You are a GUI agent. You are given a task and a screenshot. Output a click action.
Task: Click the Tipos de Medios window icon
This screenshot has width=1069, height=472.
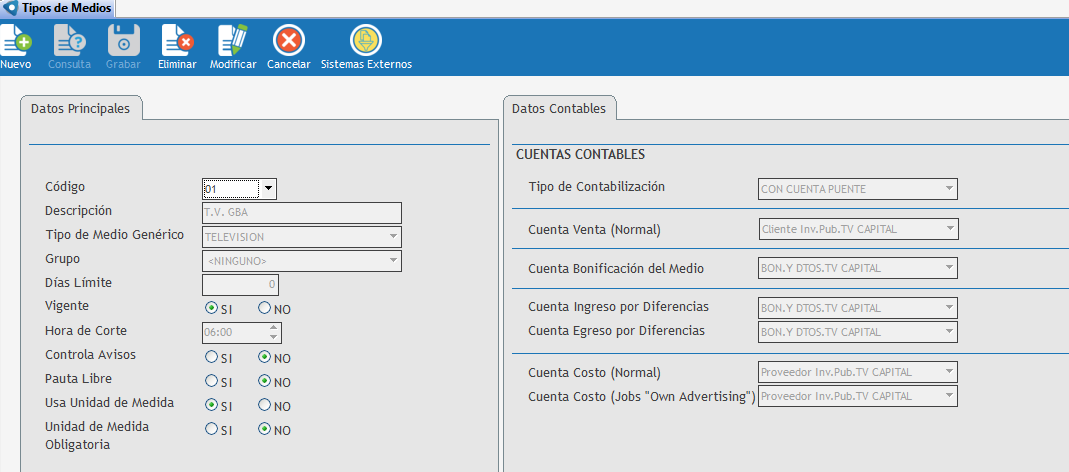coord(10,8)
